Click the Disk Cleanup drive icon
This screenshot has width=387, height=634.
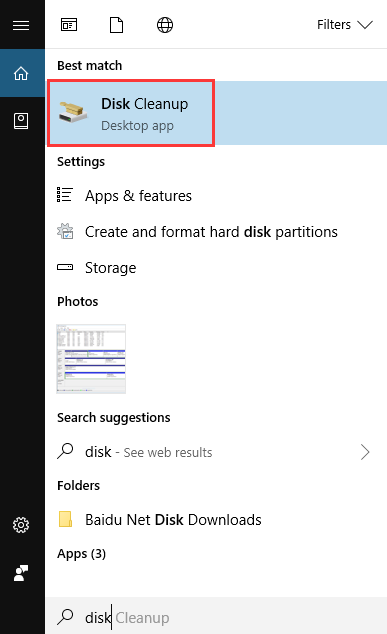click(x=73, y=112)
